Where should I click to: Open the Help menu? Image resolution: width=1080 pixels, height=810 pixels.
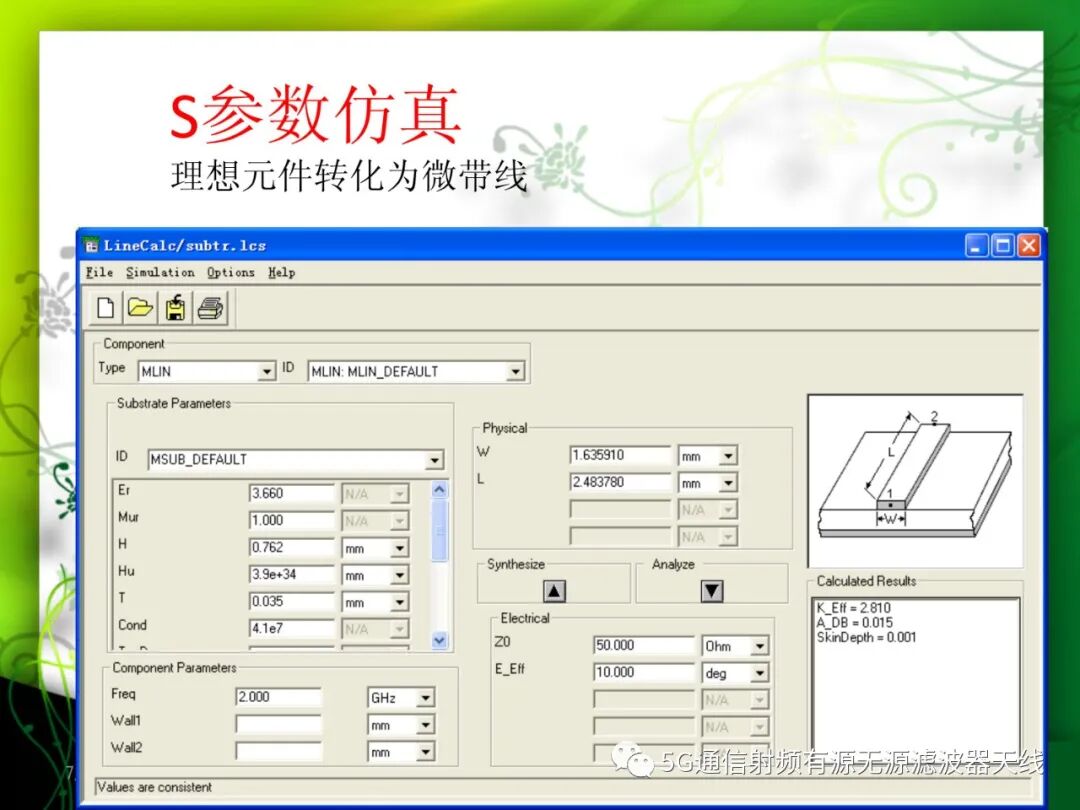click(x=281, y=273)
